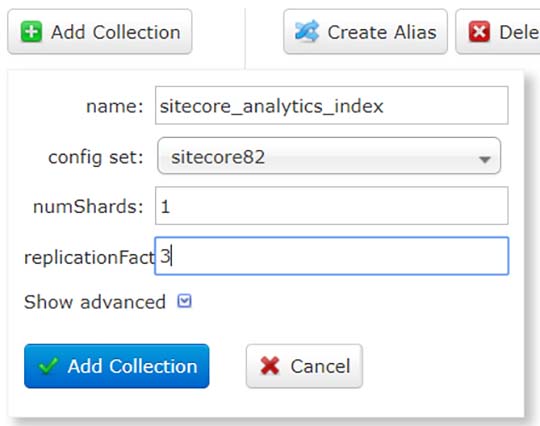This screenshot has height=426, width=540.
Task: Toggle the Show advanced checkbox icon
Action: 184,301
